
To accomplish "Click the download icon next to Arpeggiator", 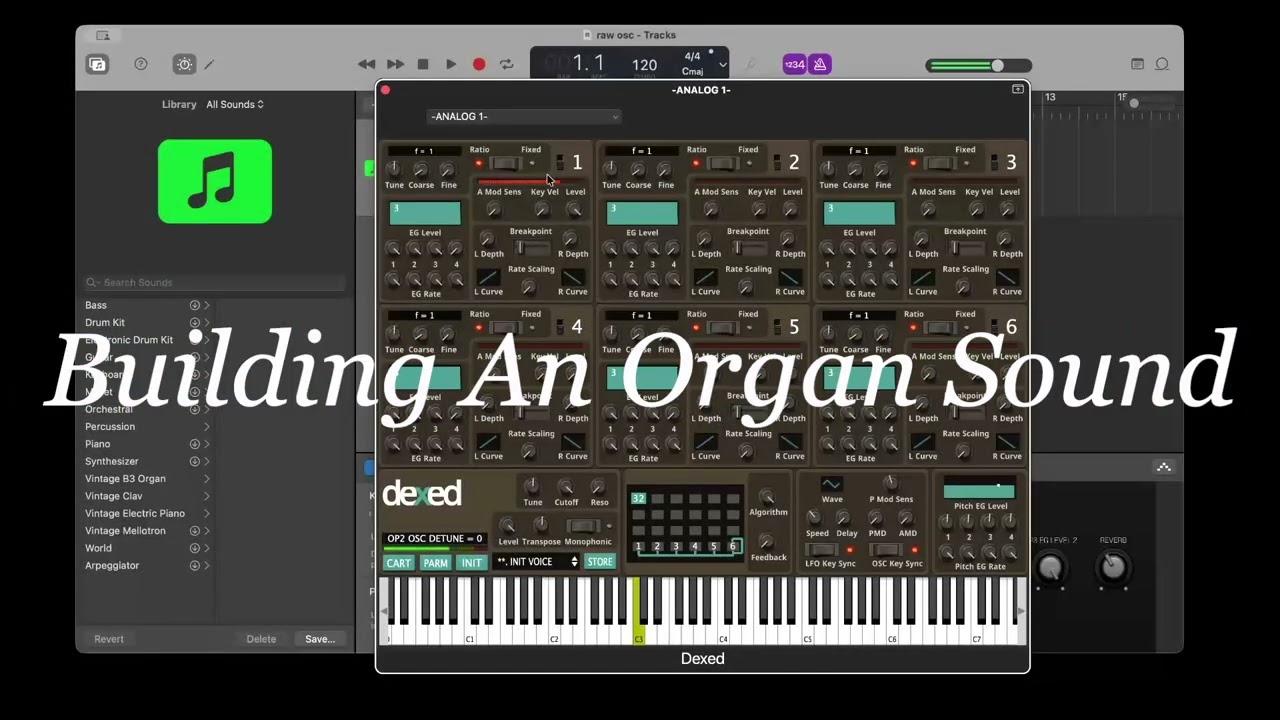I will pyautogui.click(x=195, y=565).
